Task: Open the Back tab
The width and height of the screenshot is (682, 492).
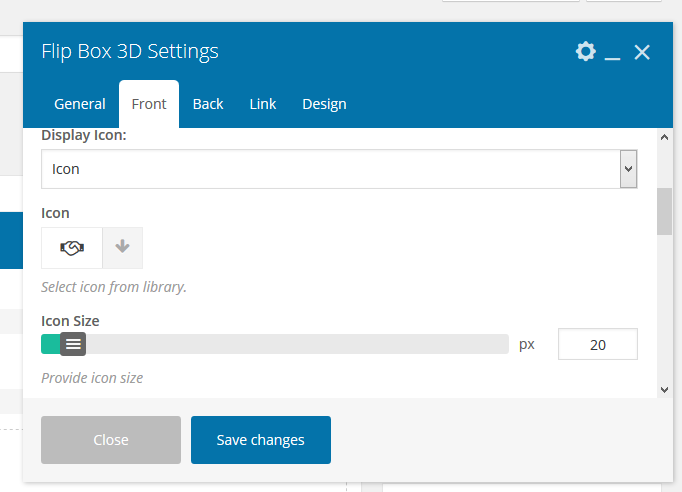Action: point(208,104)
